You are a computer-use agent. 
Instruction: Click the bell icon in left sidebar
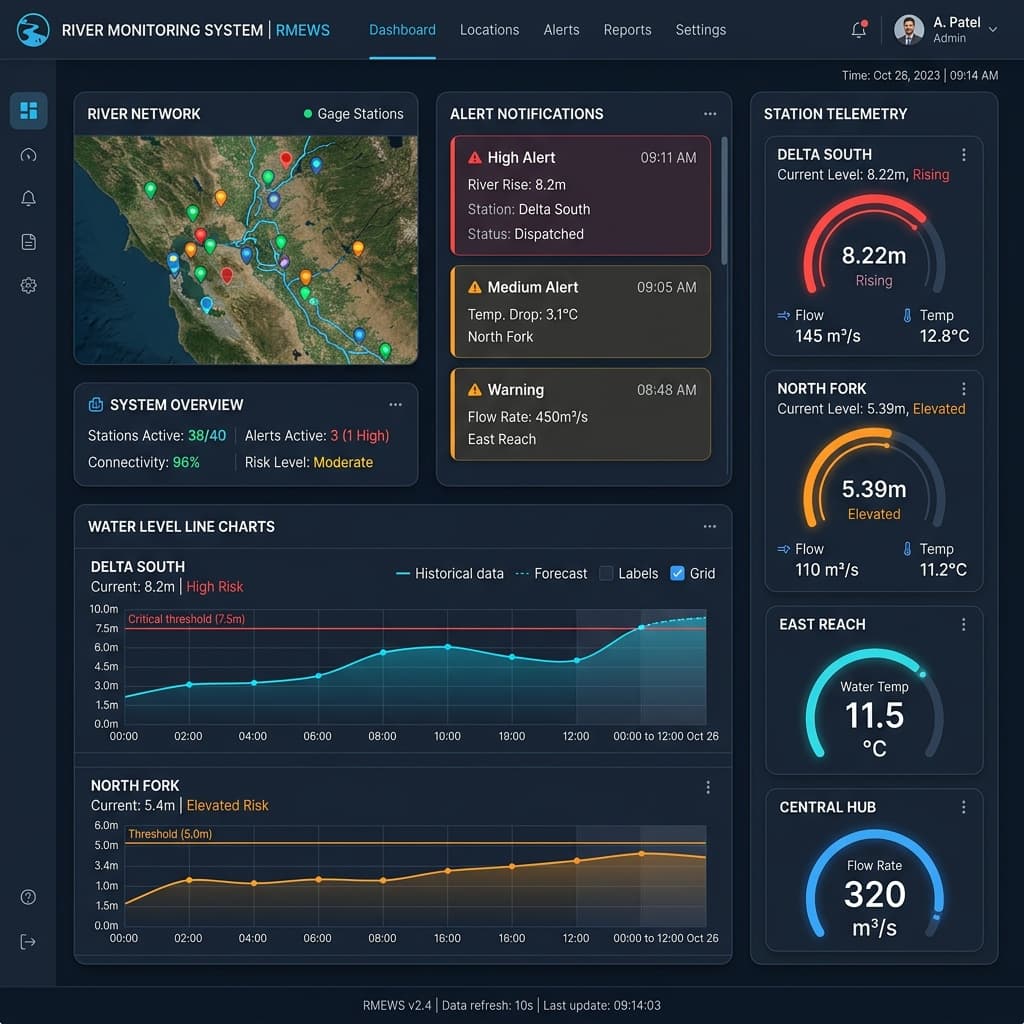click(x=28, y=199)
